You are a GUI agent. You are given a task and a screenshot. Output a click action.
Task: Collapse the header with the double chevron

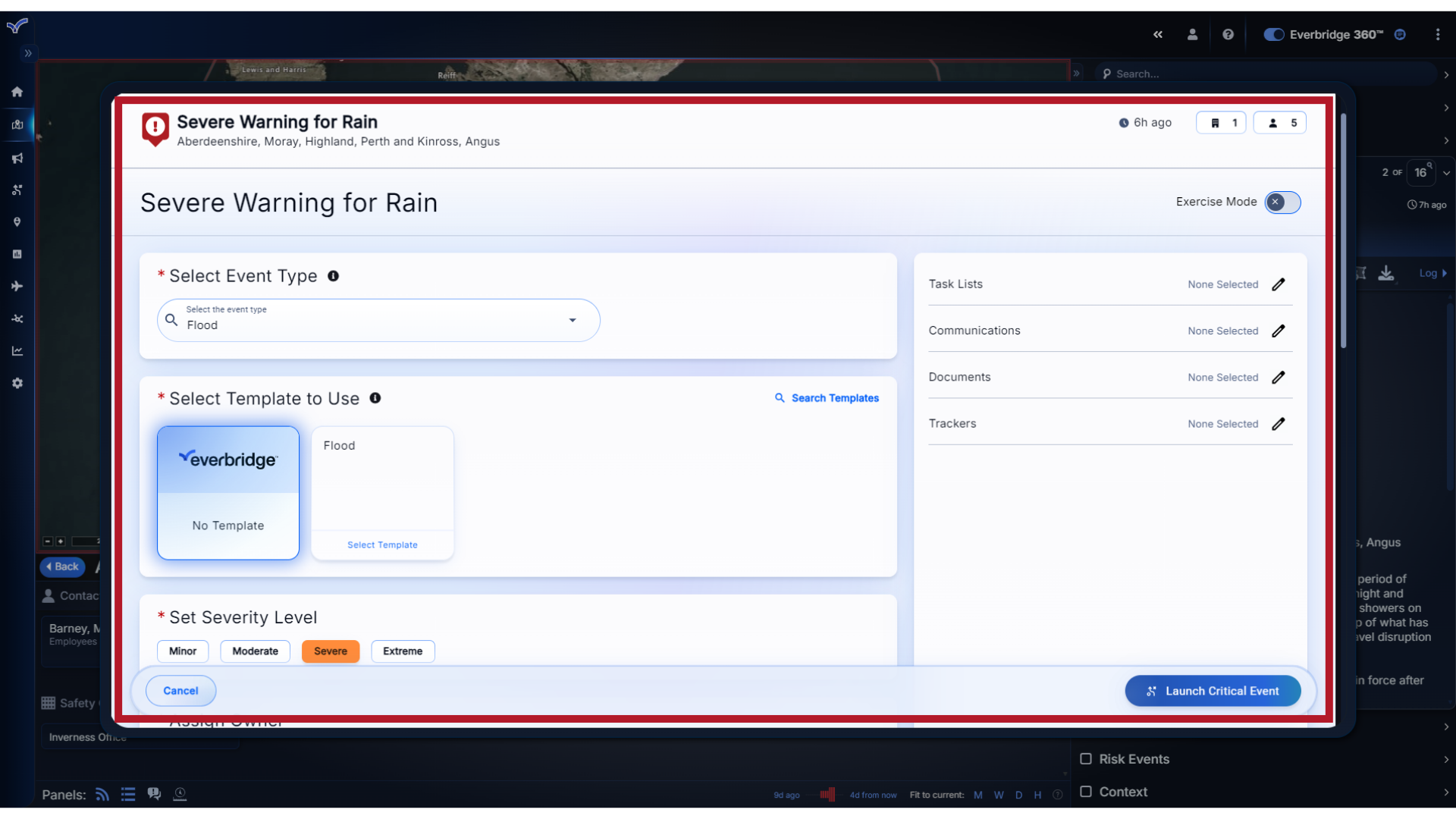1158,34
